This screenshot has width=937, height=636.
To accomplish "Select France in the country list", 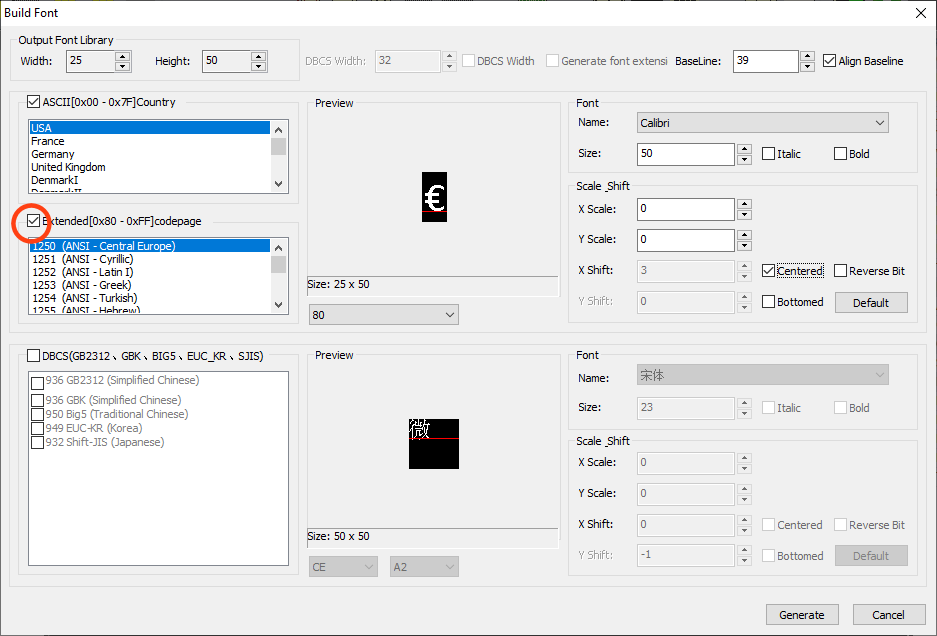I will (48, 141).
